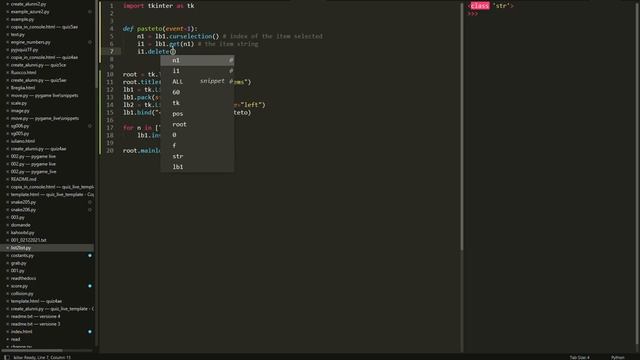640x360 pixels.
Task: Click the sidebar horizontal scrollbar
Action: tap(32, 350)
